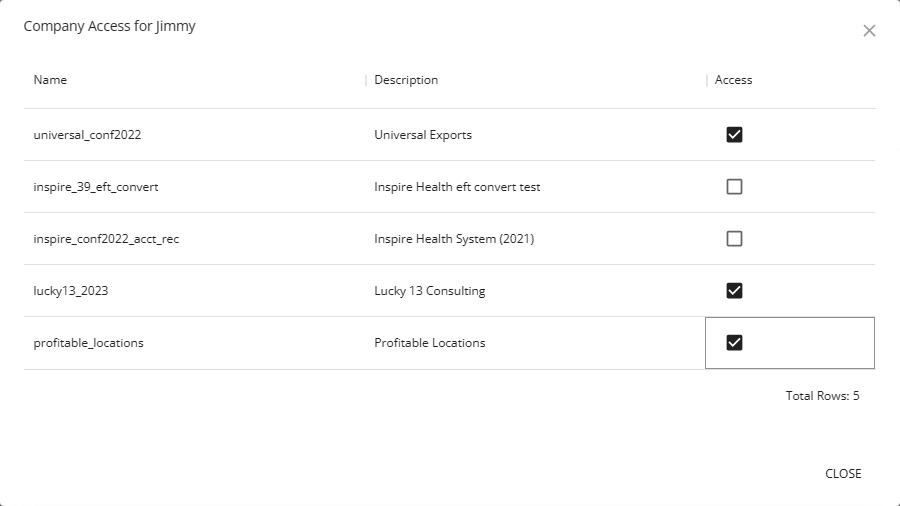Grant access to inspire_conf2022_acct_rec
Viewport: 900px width, 506px height.
[734, 239]
